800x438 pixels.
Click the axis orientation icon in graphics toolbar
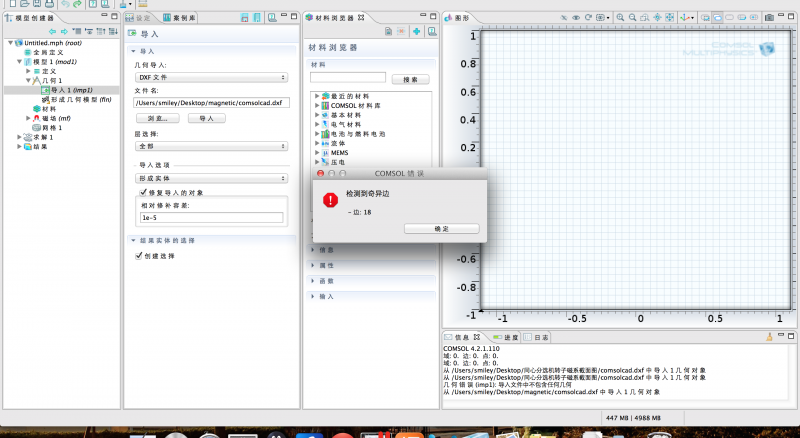coord(686,17)
